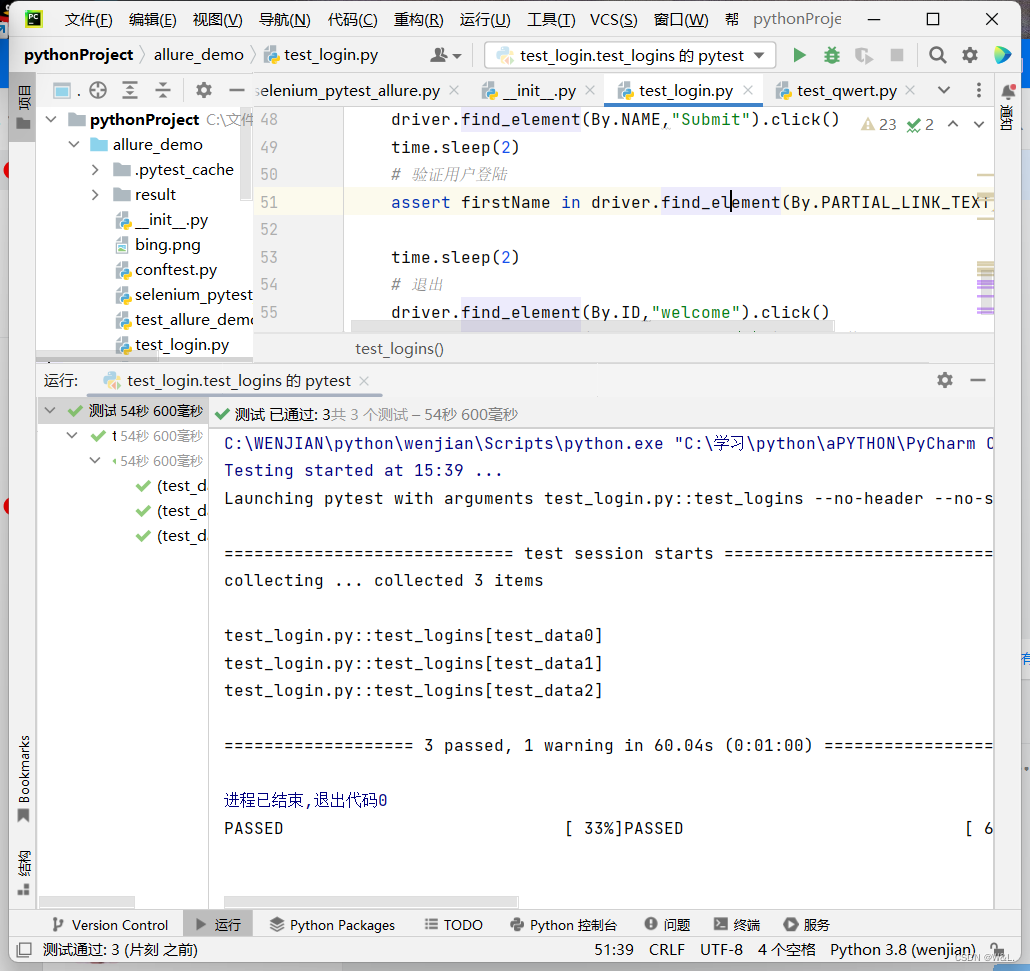Image resolution: width=1030 pixels, height=971 pixels.
Task: Open the 终端 terminal tool window
Action: 737,925
